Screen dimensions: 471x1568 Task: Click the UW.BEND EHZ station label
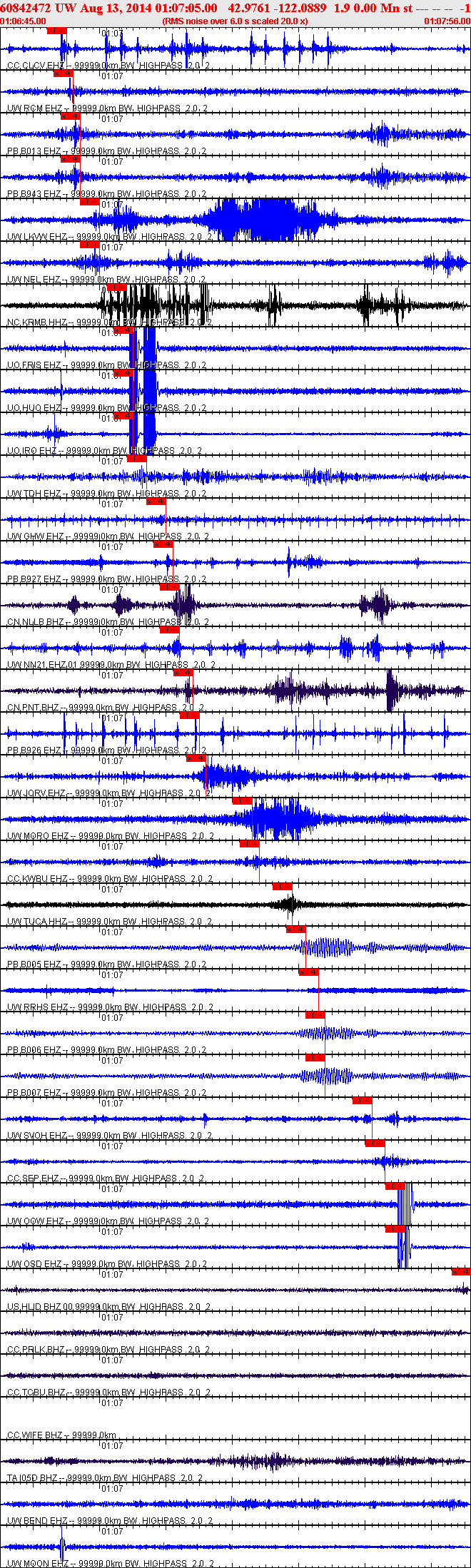37,1521
